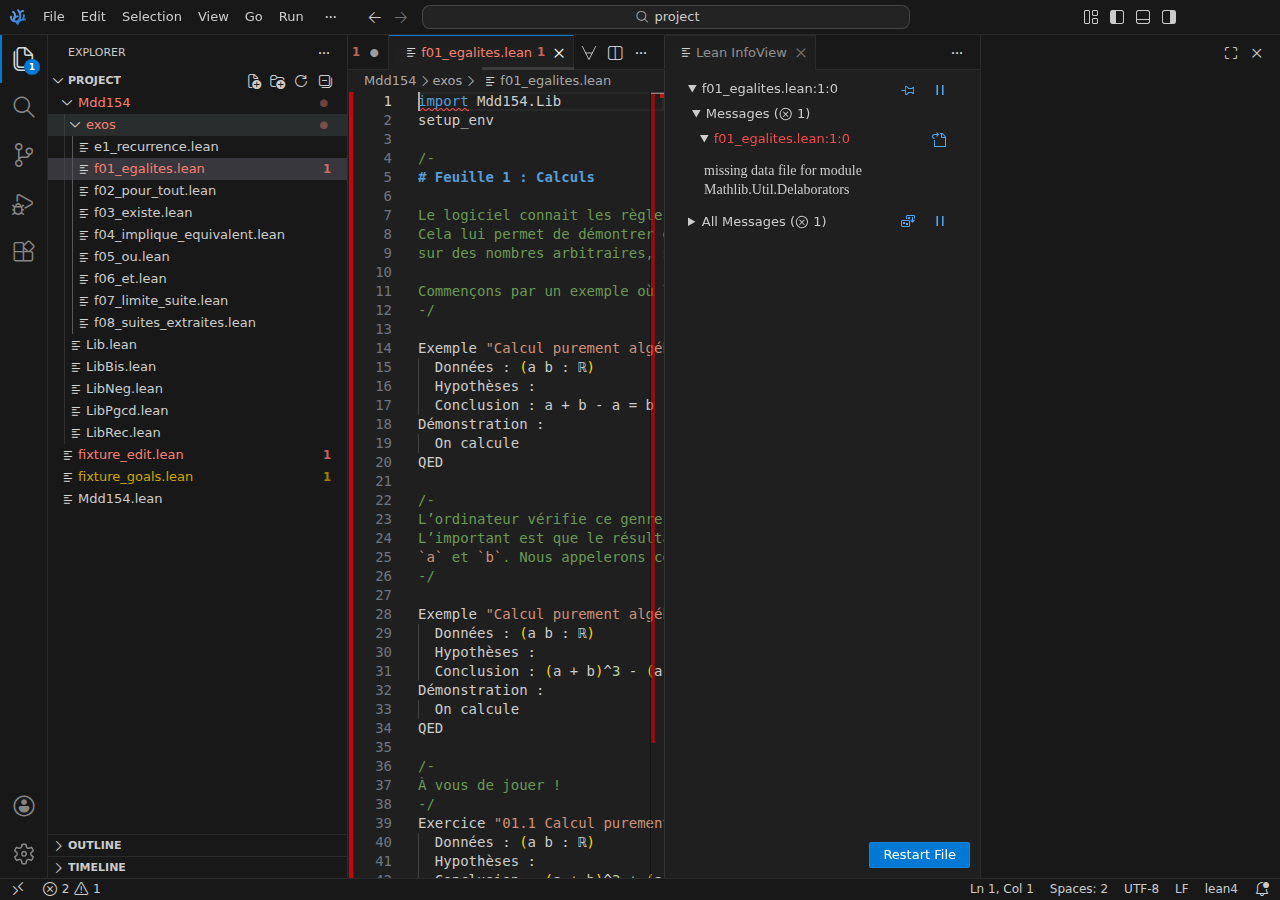
Task: Split the editor to the right
Action: pos(616,53)
